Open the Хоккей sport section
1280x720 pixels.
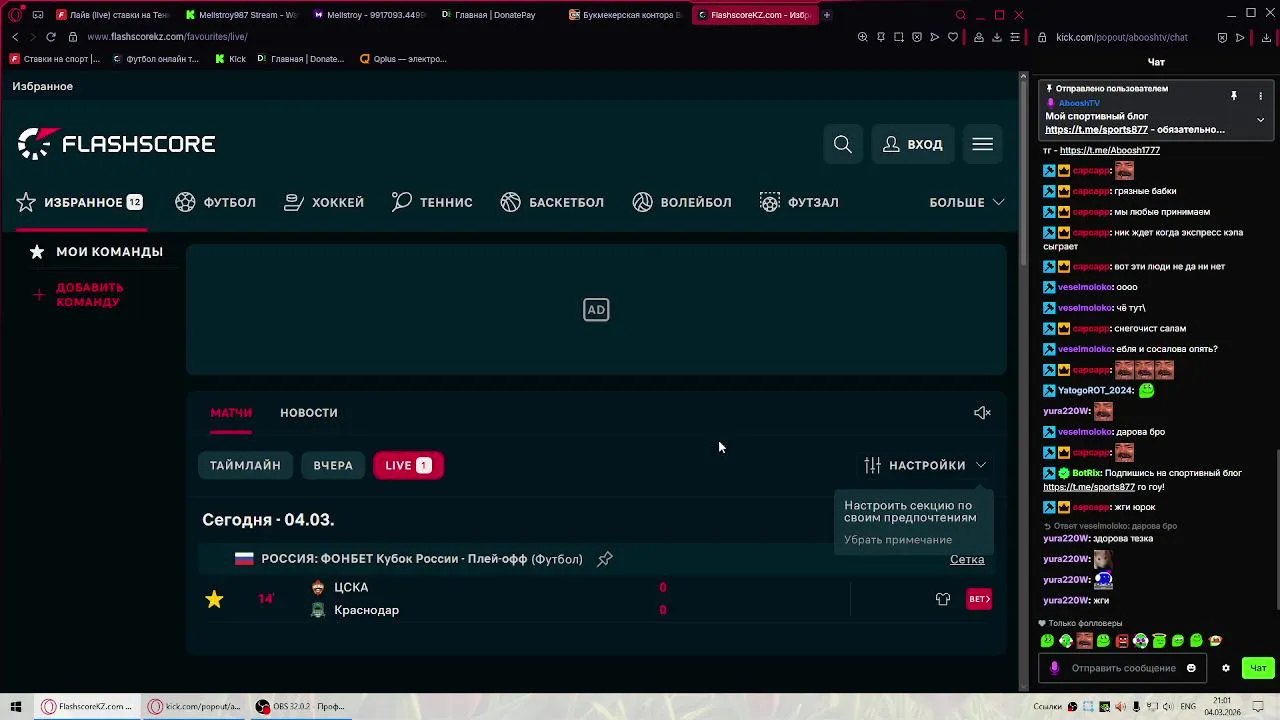click(324, 202)
